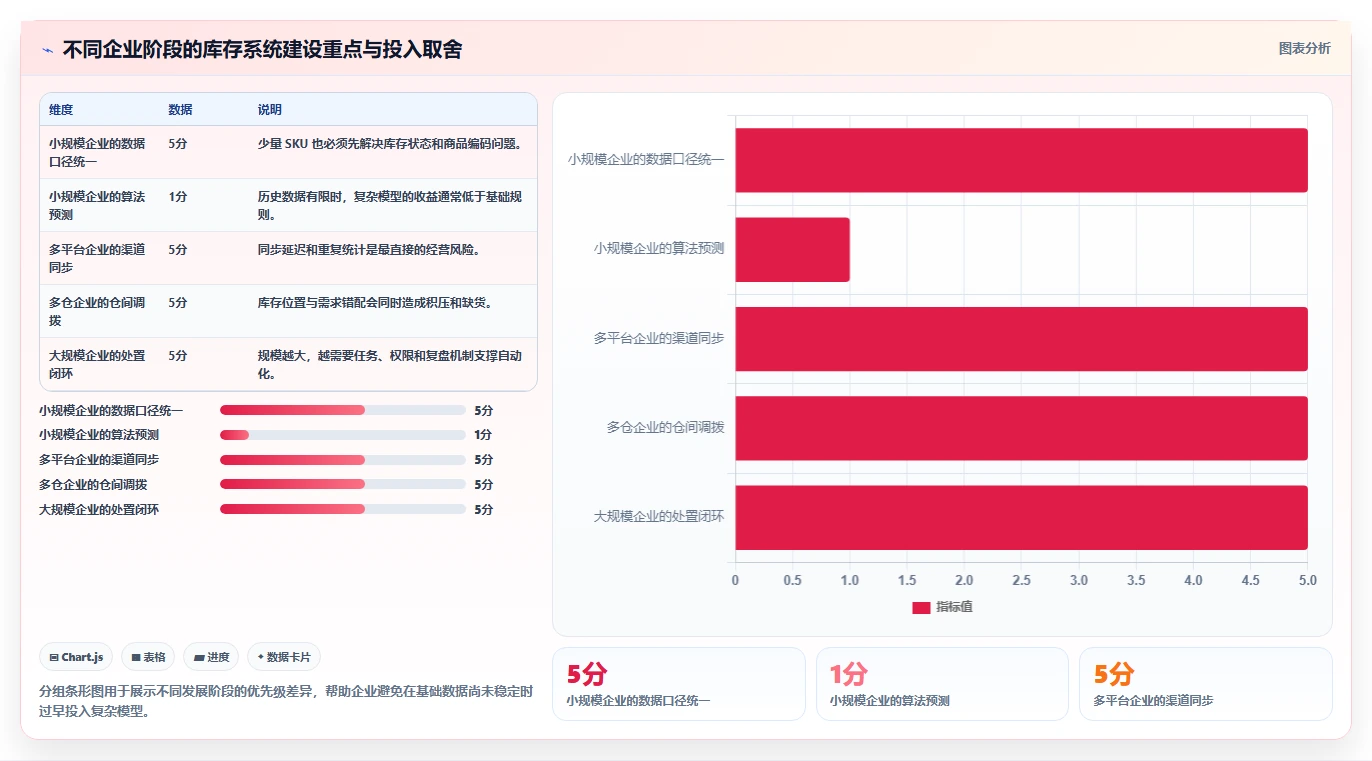
Task: Select the 进度 tag chip
Action: coord(211,657)
